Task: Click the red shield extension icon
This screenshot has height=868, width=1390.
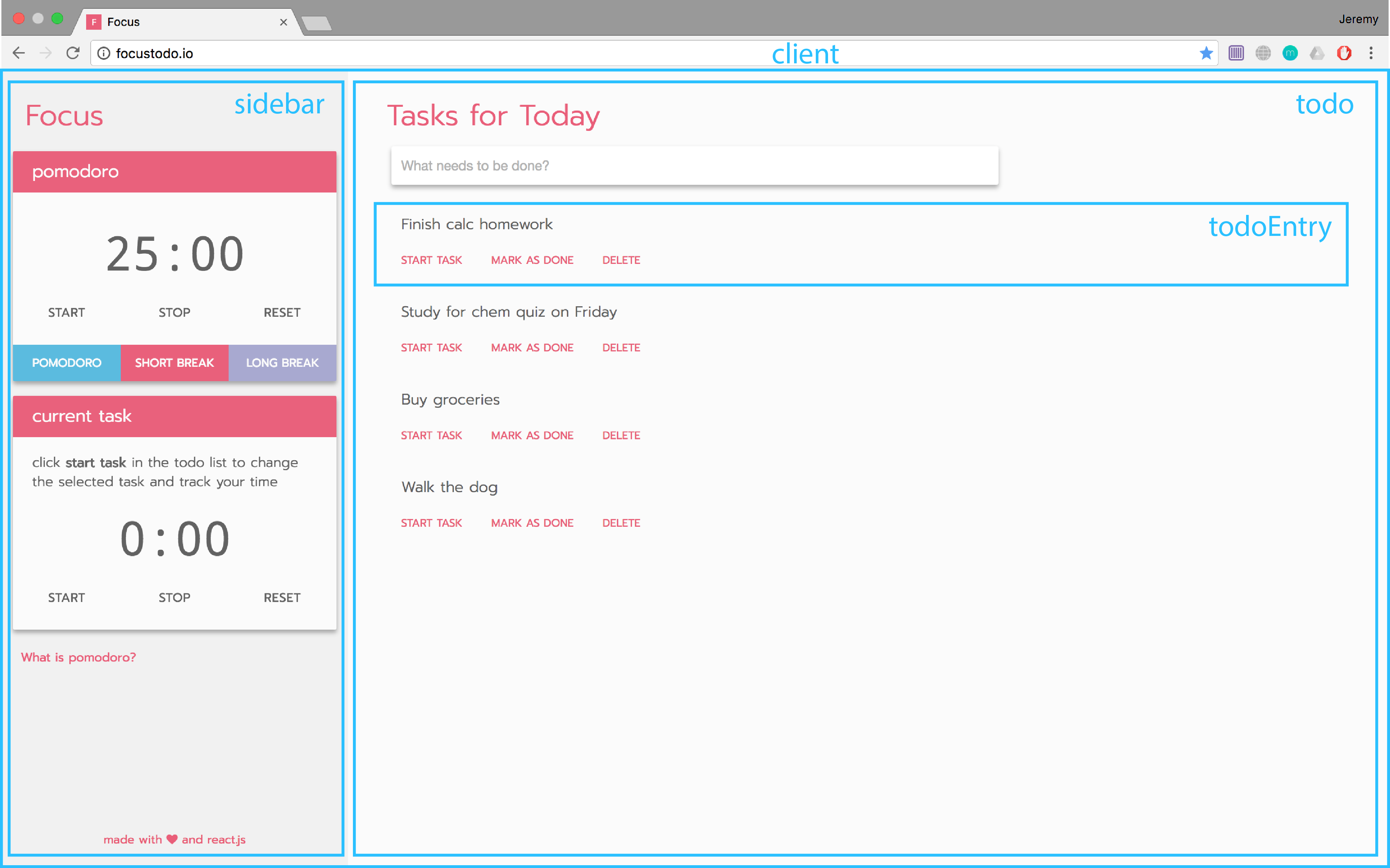Action: coord(1344,54)
